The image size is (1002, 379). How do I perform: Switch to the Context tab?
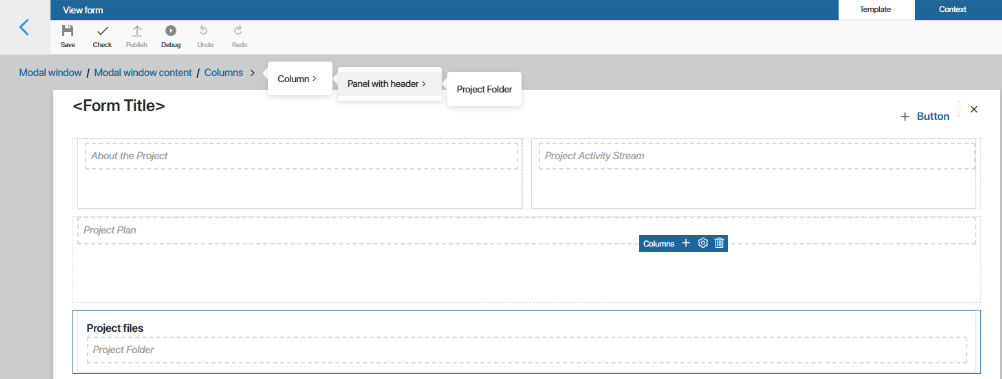[952, 10]
